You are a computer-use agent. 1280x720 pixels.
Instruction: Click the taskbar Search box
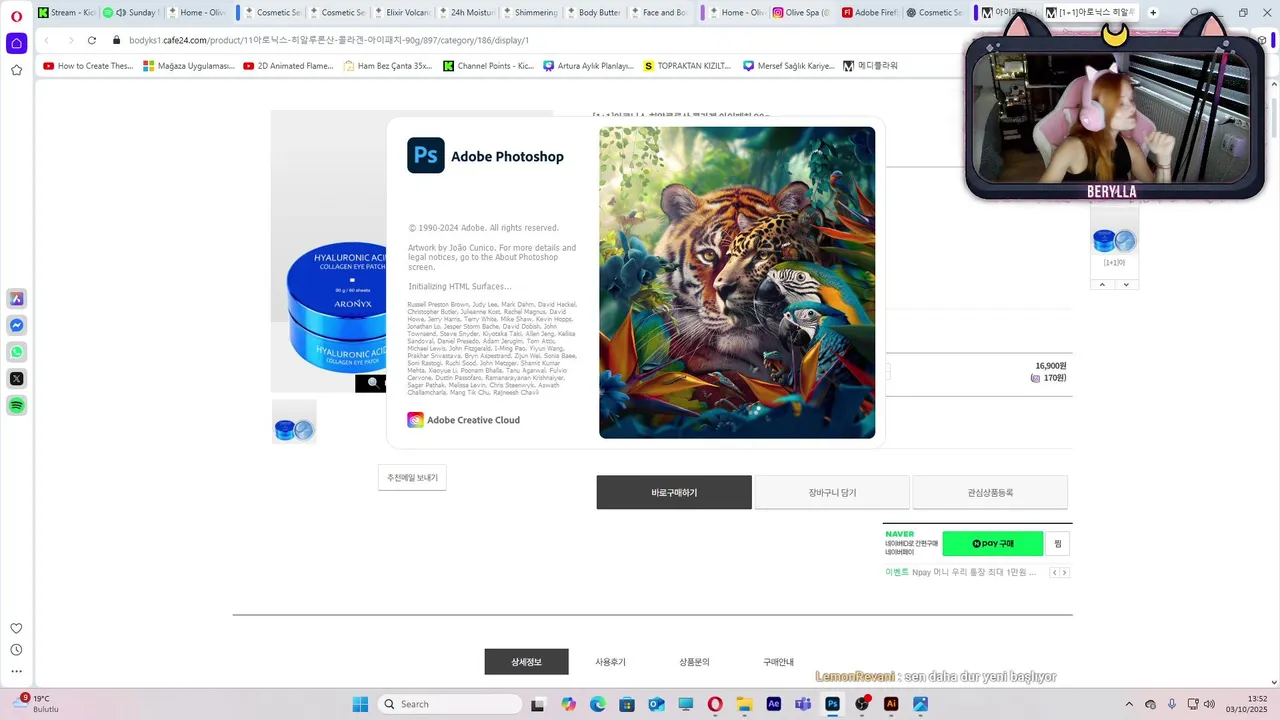(x=450, y=704)
